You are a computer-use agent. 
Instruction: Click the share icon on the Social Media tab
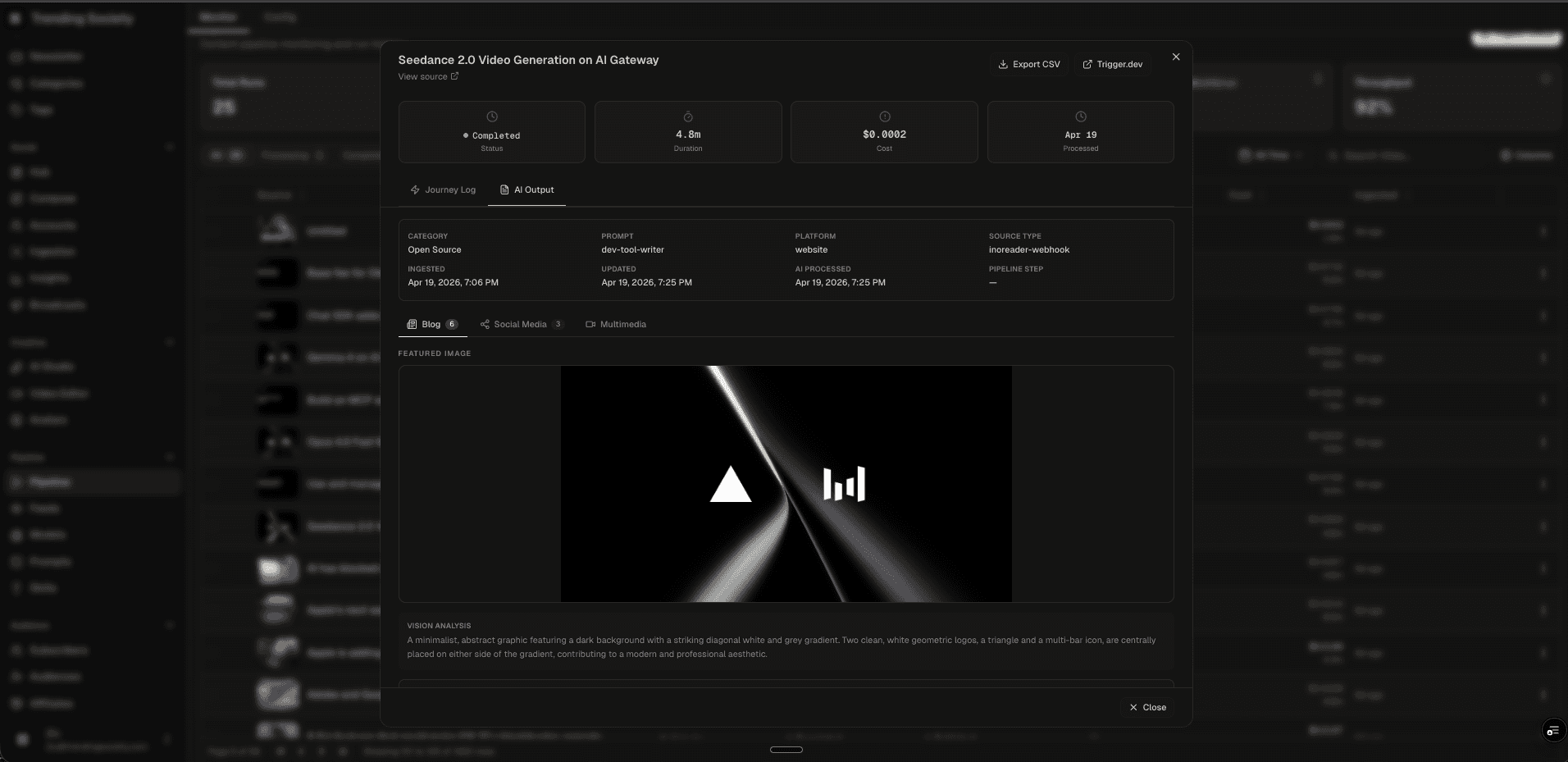coord(485,324)
